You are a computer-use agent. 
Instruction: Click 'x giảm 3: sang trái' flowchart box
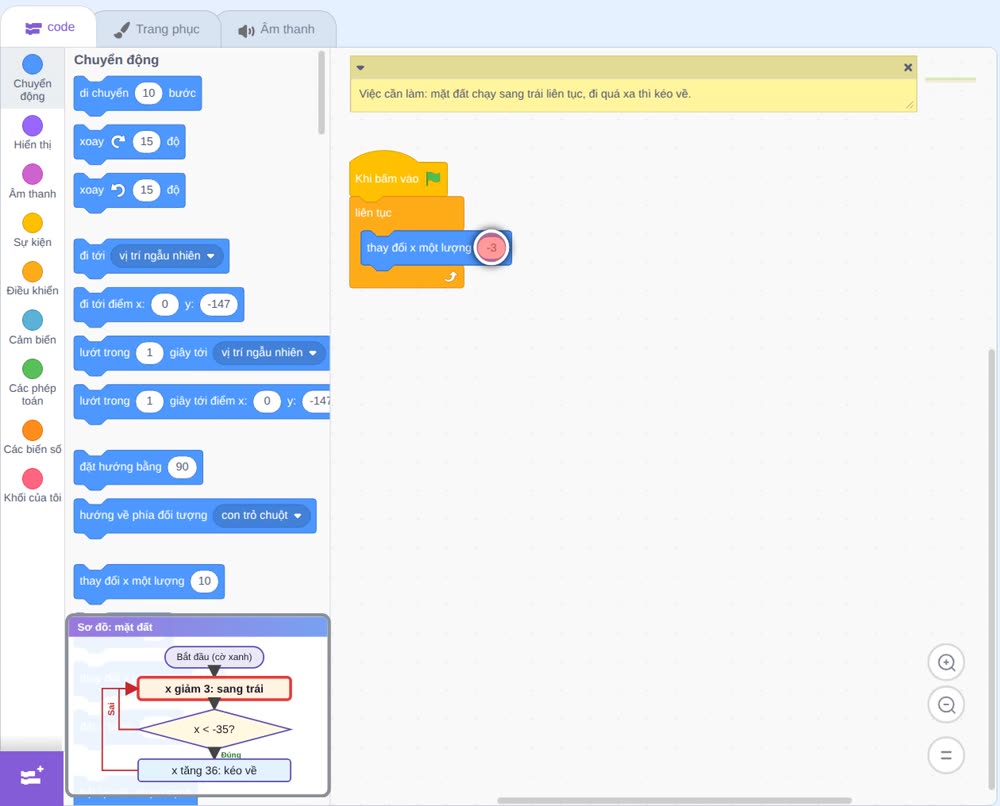click(214, 689)
